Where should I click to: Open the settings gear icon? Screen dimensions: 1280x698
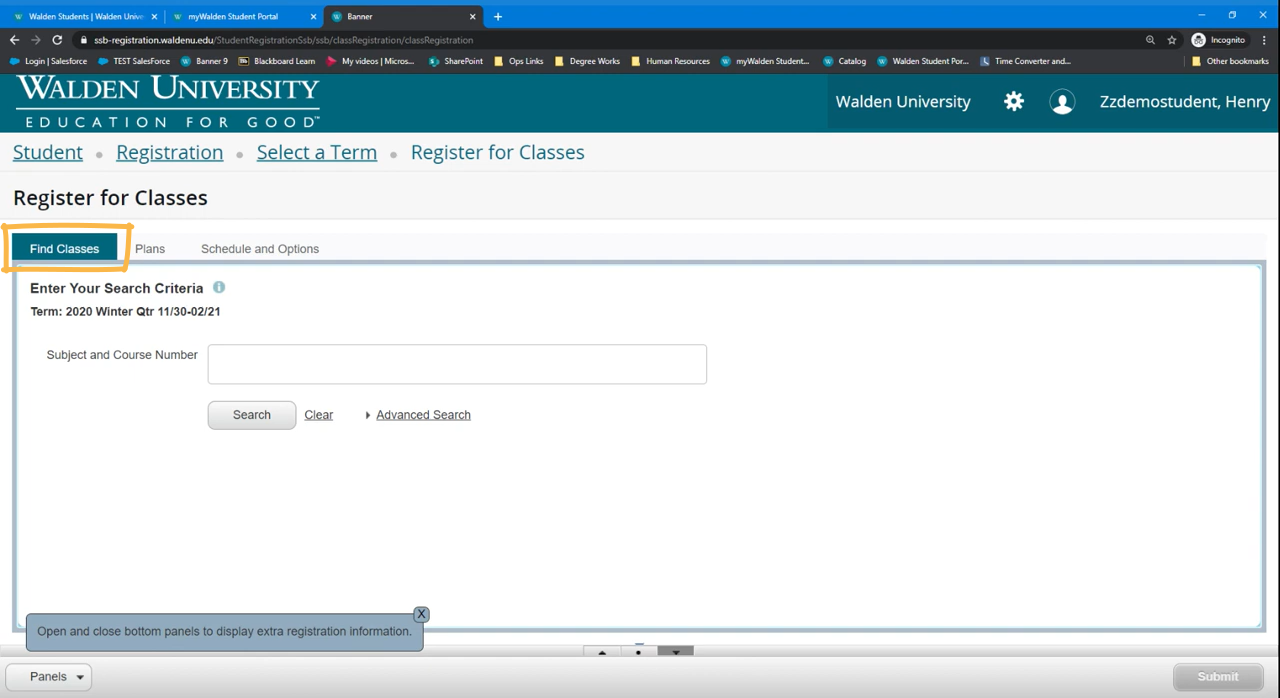tap(1014, 102)
